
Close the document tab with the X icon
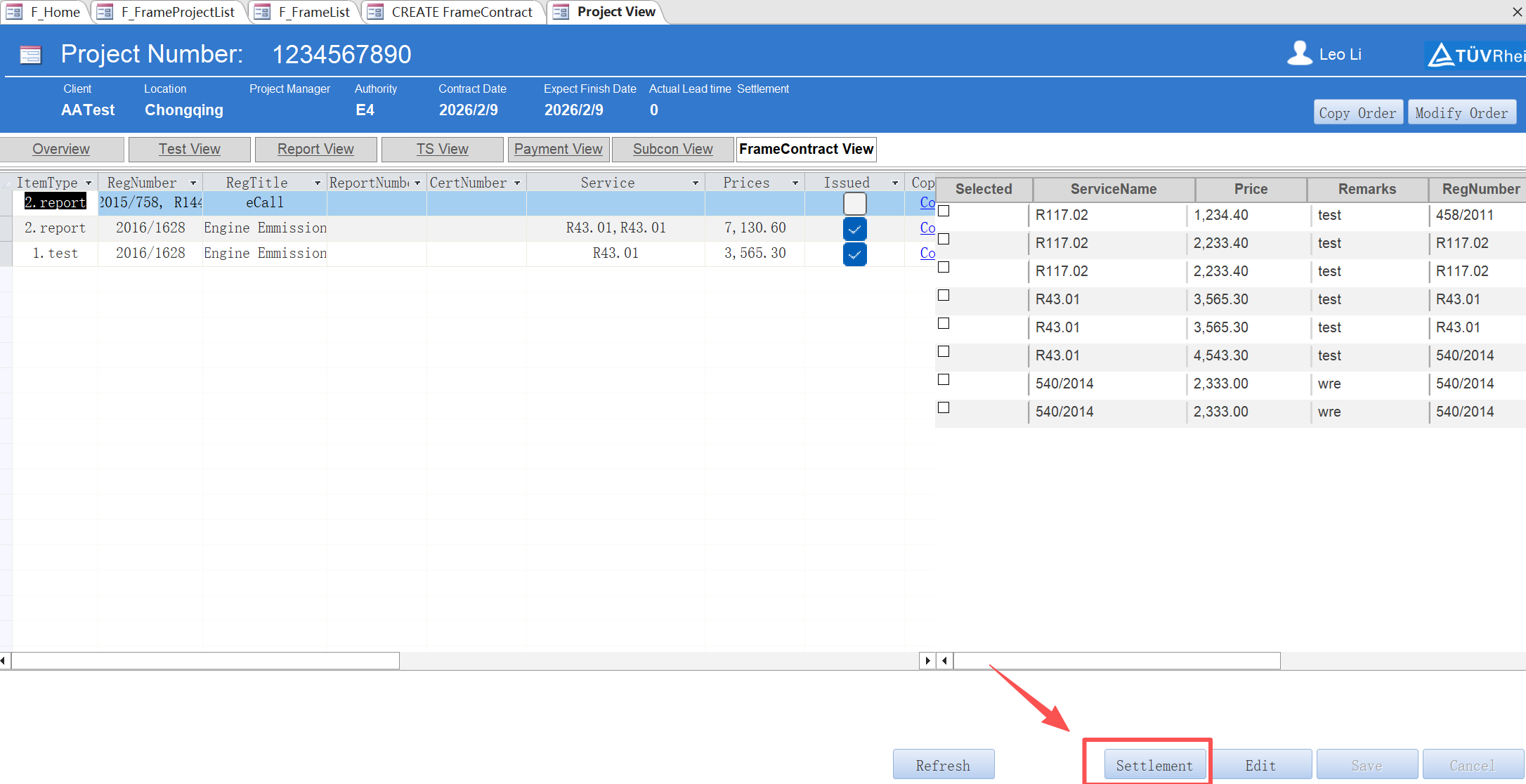click(1517, 12)
